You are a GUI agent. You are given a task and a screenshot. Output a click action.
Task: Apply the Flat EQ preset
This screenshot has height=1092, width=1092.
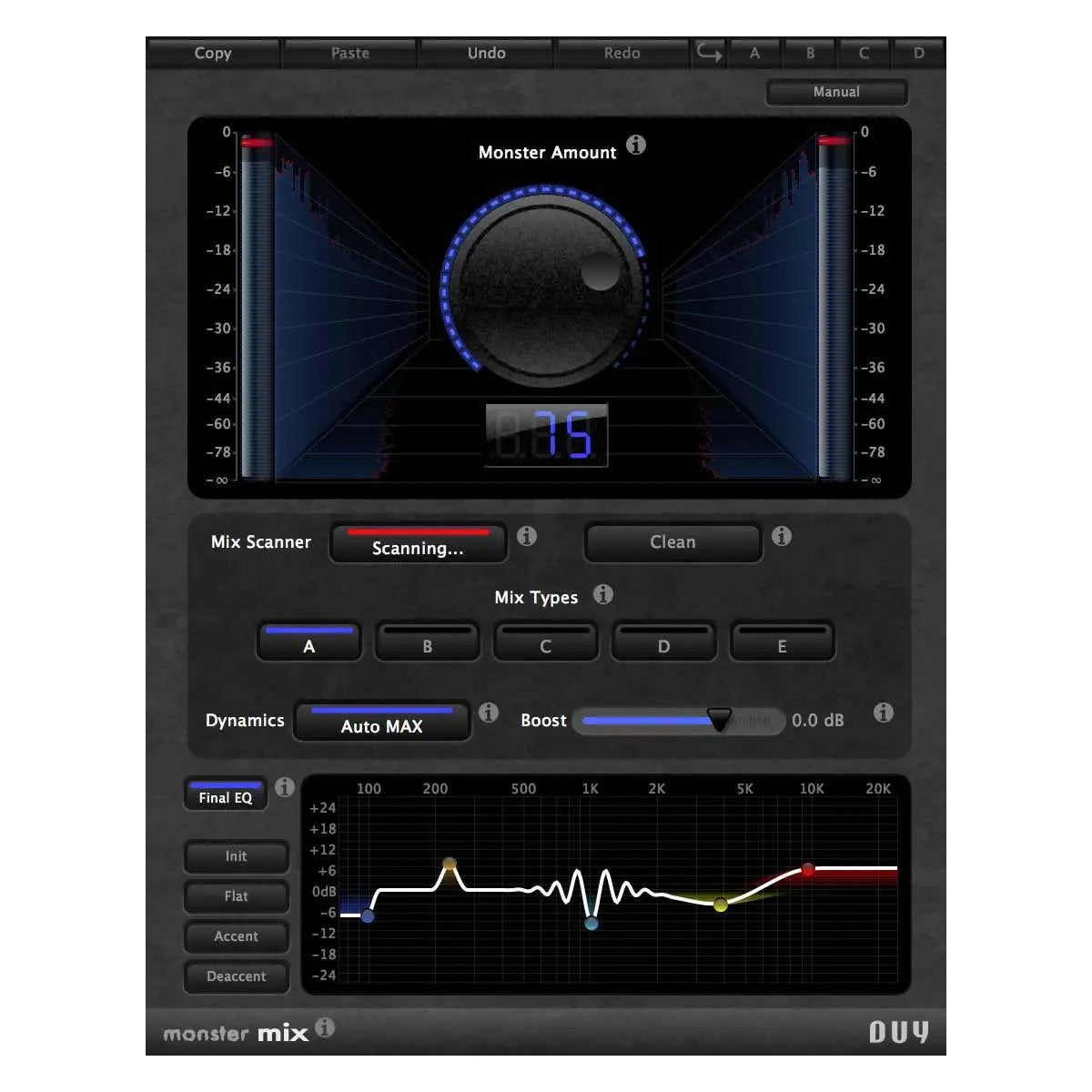pyautogui.click(x=236, y=896)
